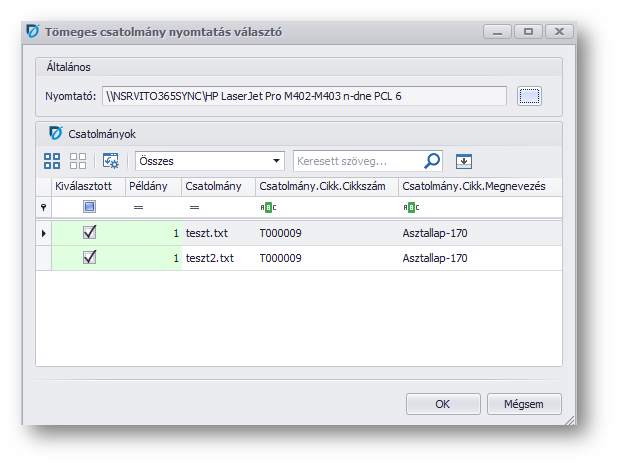Click the export download icon in toolbar
Viewport: 619px width, 467px height.
tap(463, 161)
